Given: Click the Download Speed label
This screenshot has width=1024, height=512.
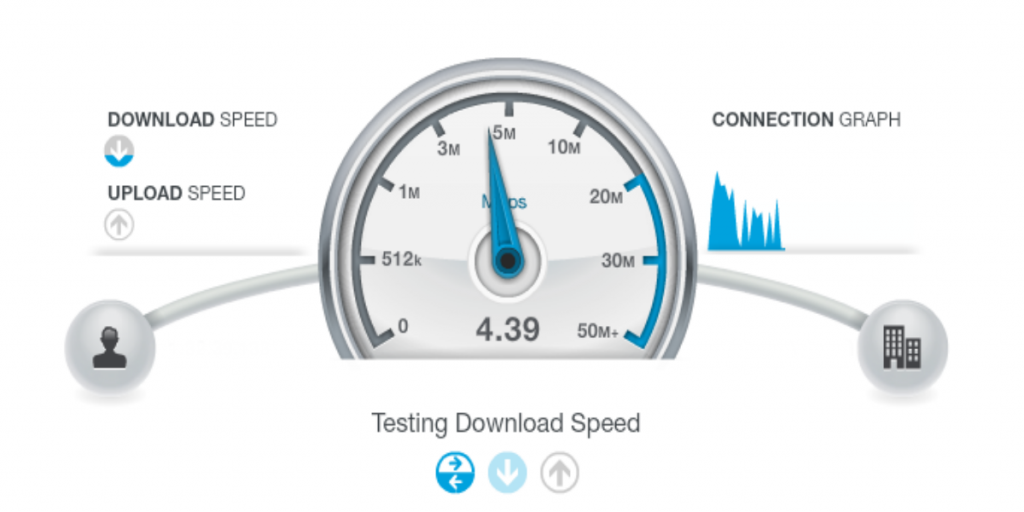Looking at the screenshot, I should [193, 120].
